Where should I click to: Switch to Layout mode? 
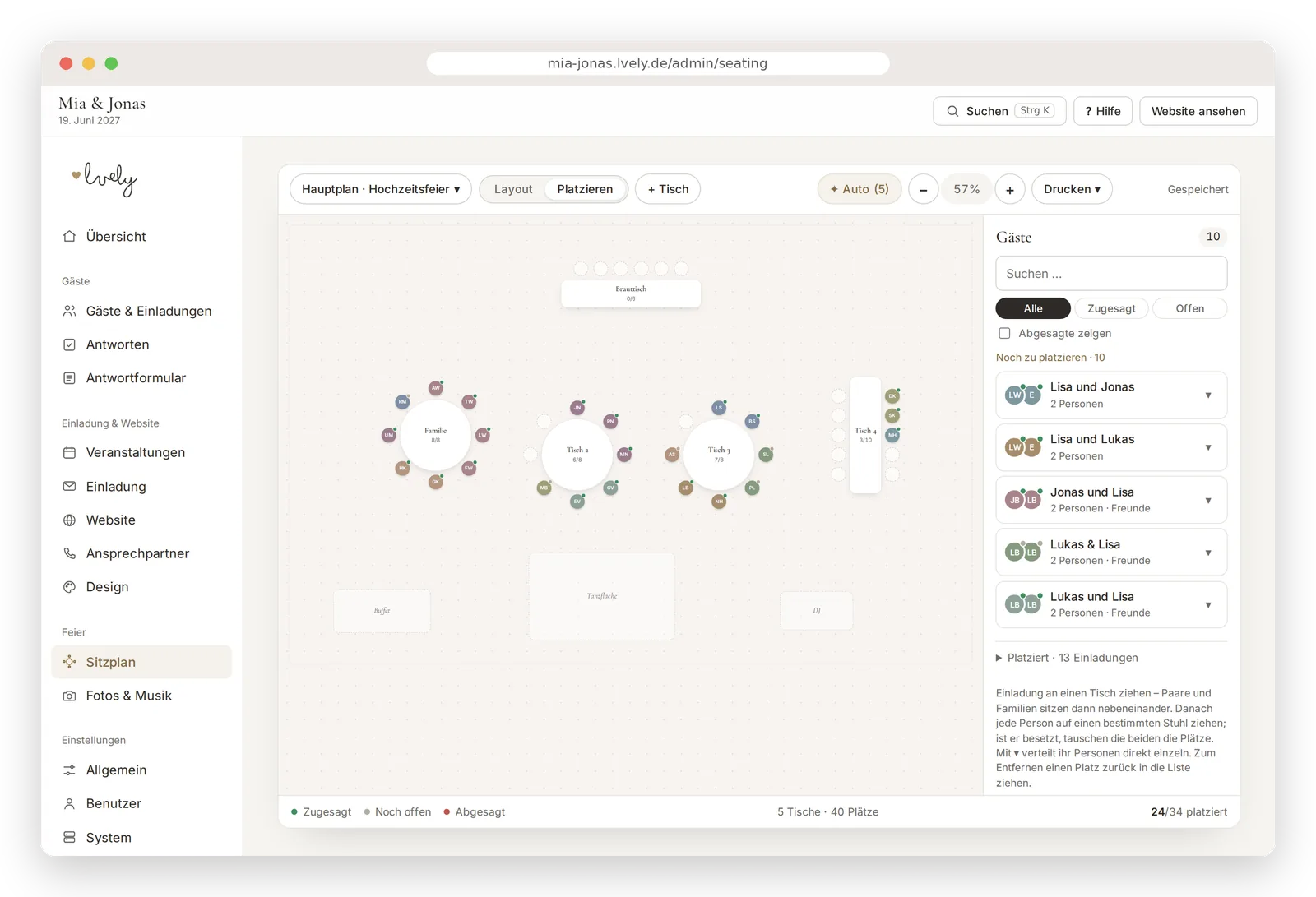(513, 189)
